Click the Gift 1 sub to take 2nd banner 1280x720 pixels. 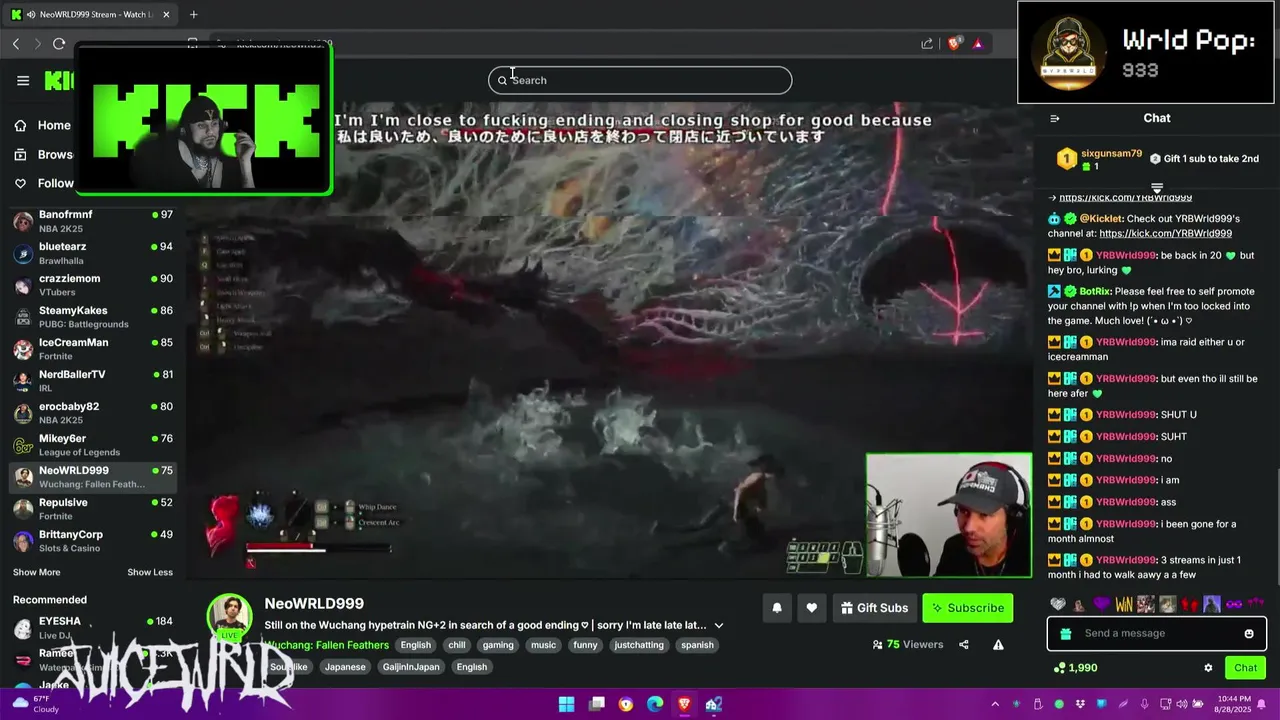point(1204,159)
